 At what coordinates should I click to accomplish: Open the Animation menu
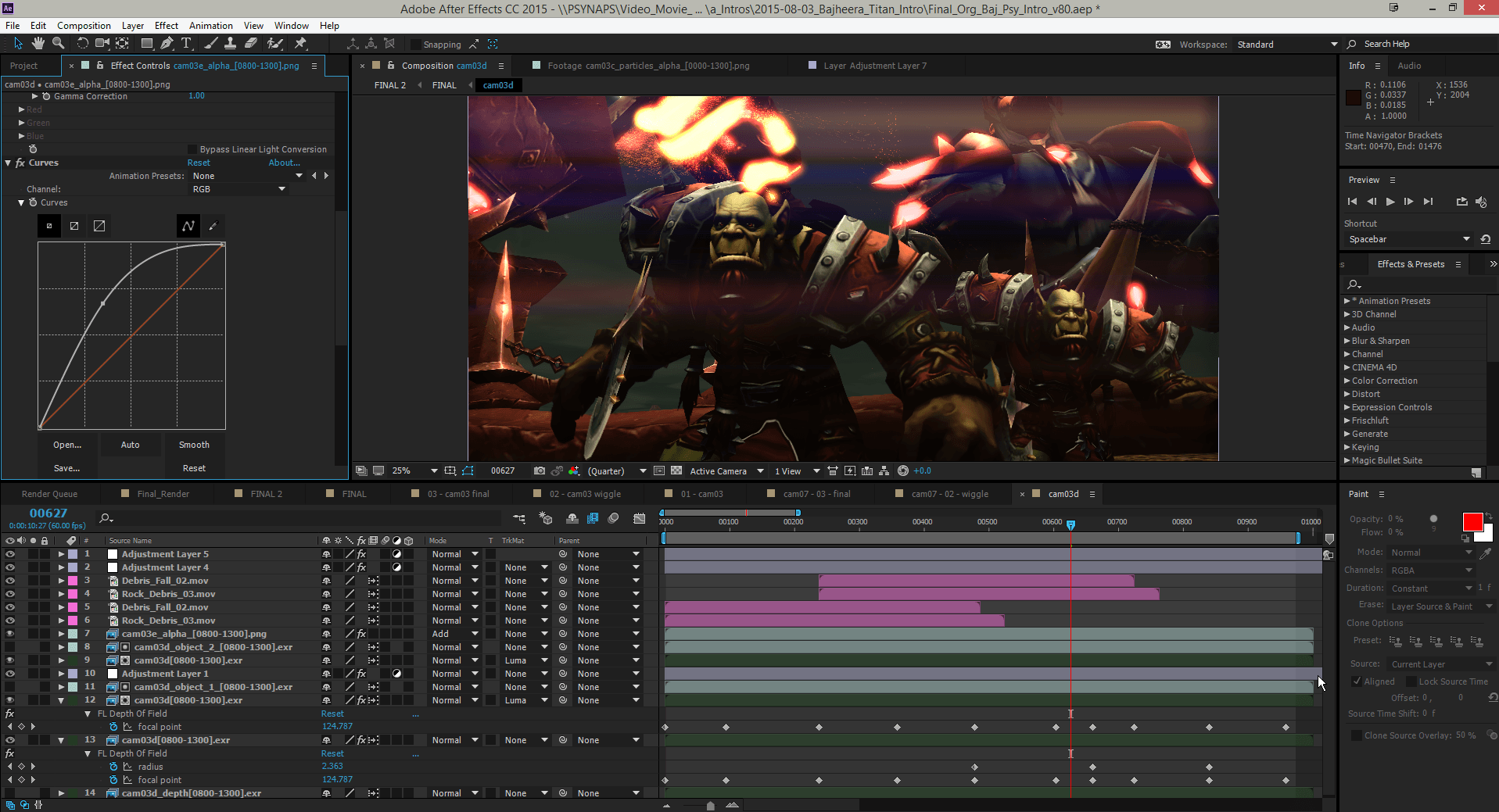click(x=210, y=26)
